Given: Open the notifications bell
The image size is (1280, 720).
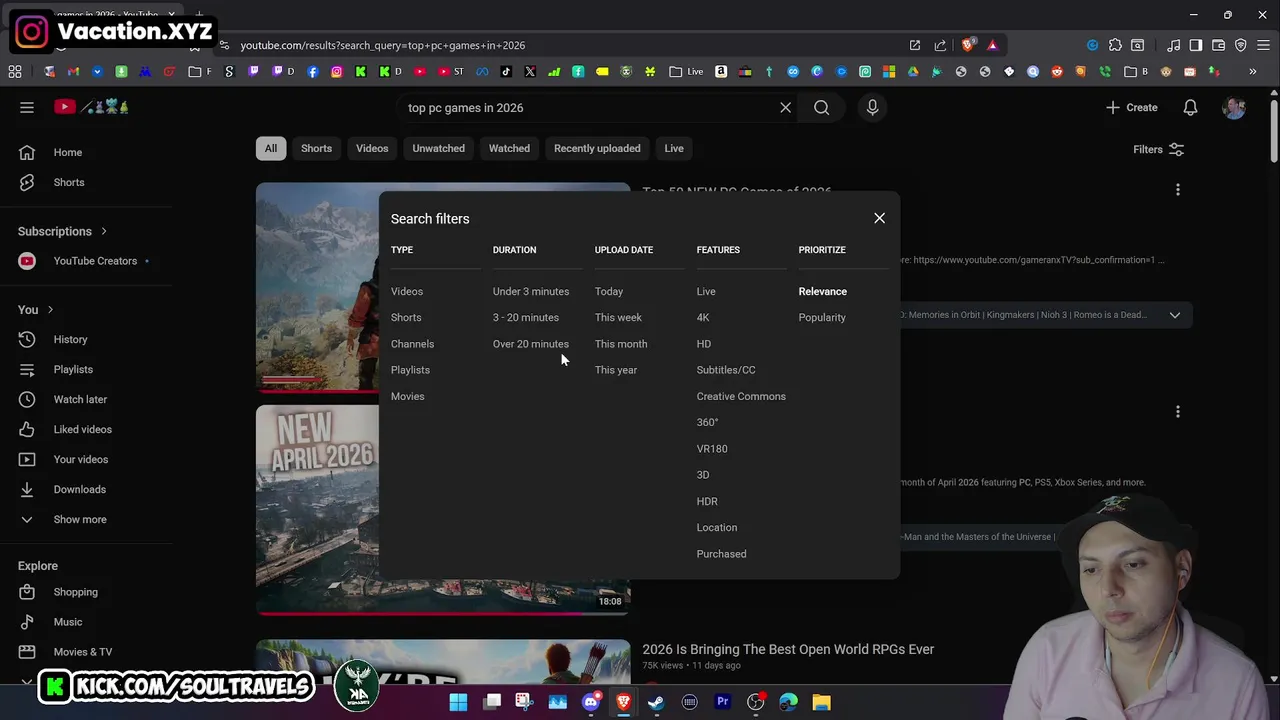Looking at the screenshot, I should (1190, 108).
